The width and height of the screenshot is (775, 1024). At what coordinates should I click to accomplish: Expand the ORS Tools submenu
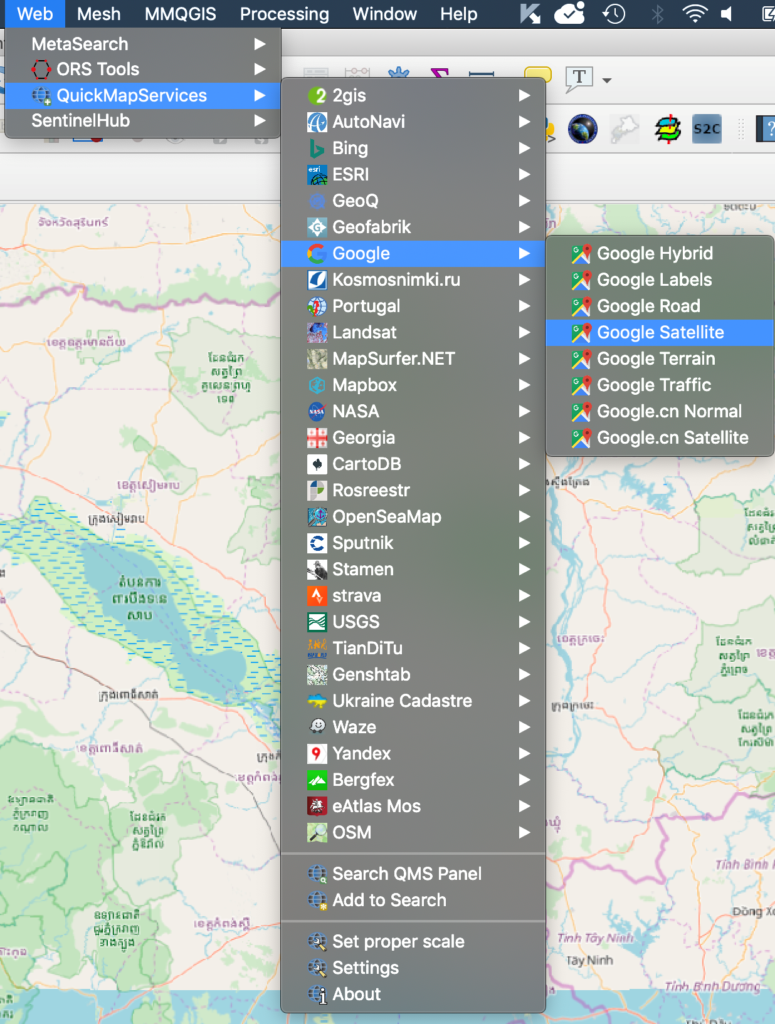[142, 69]
